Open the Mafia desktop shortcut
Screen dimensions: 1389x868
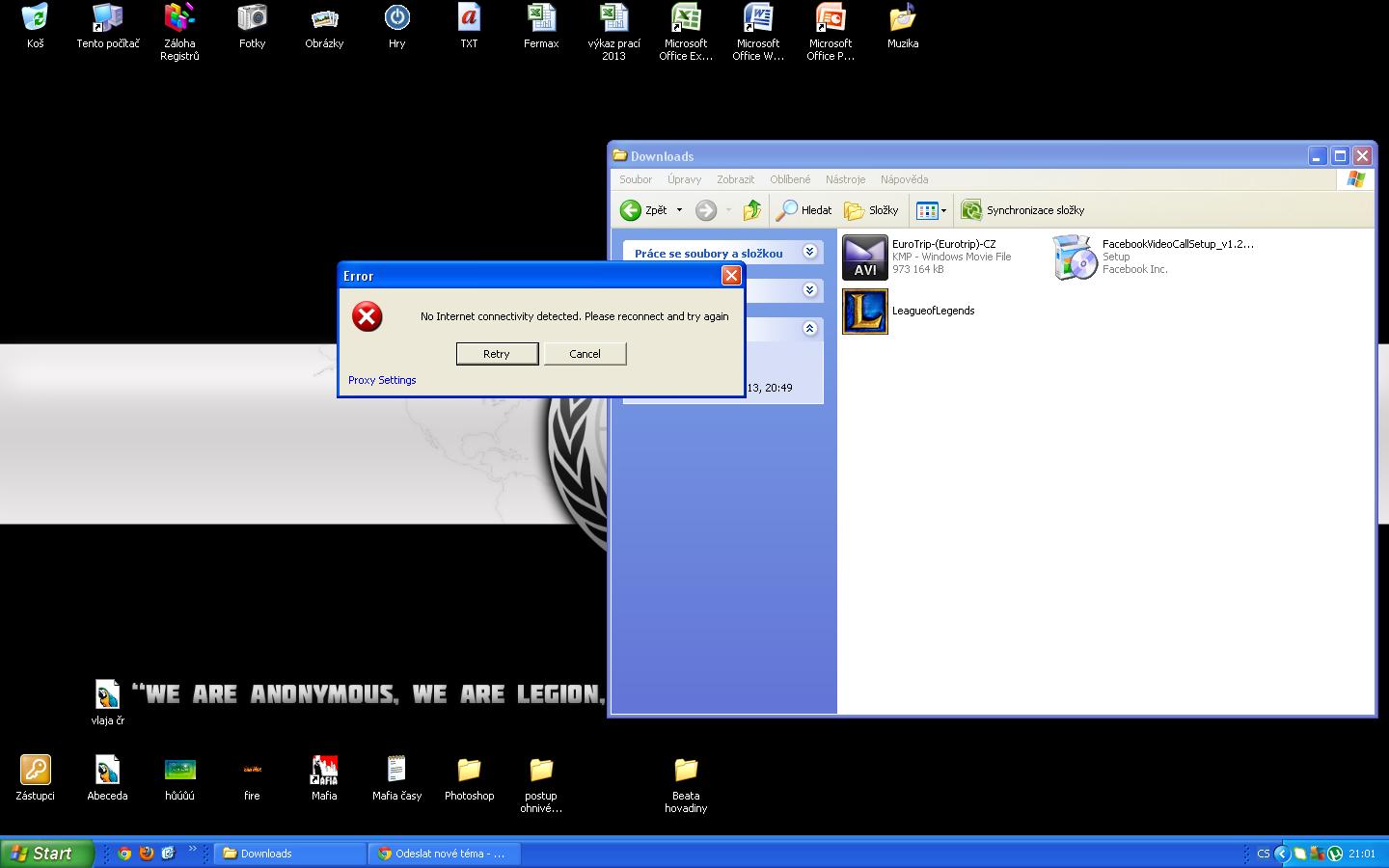coord(324,771)
